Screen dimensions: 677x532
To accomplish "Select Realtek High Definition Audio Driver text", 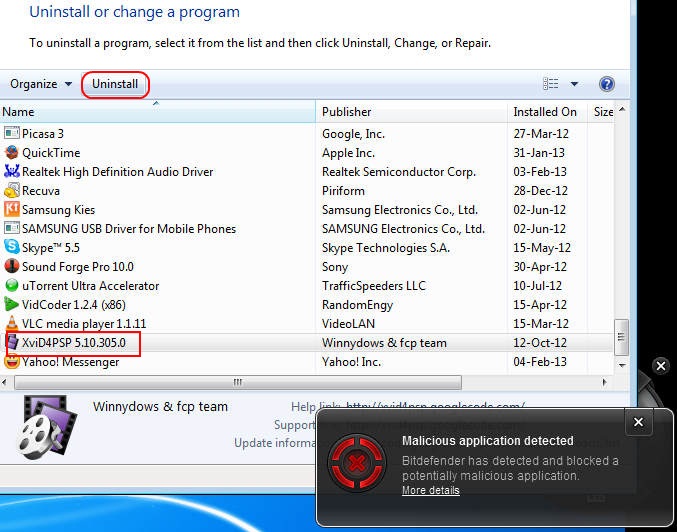I will pyautogui.click(x=117, y=171).
